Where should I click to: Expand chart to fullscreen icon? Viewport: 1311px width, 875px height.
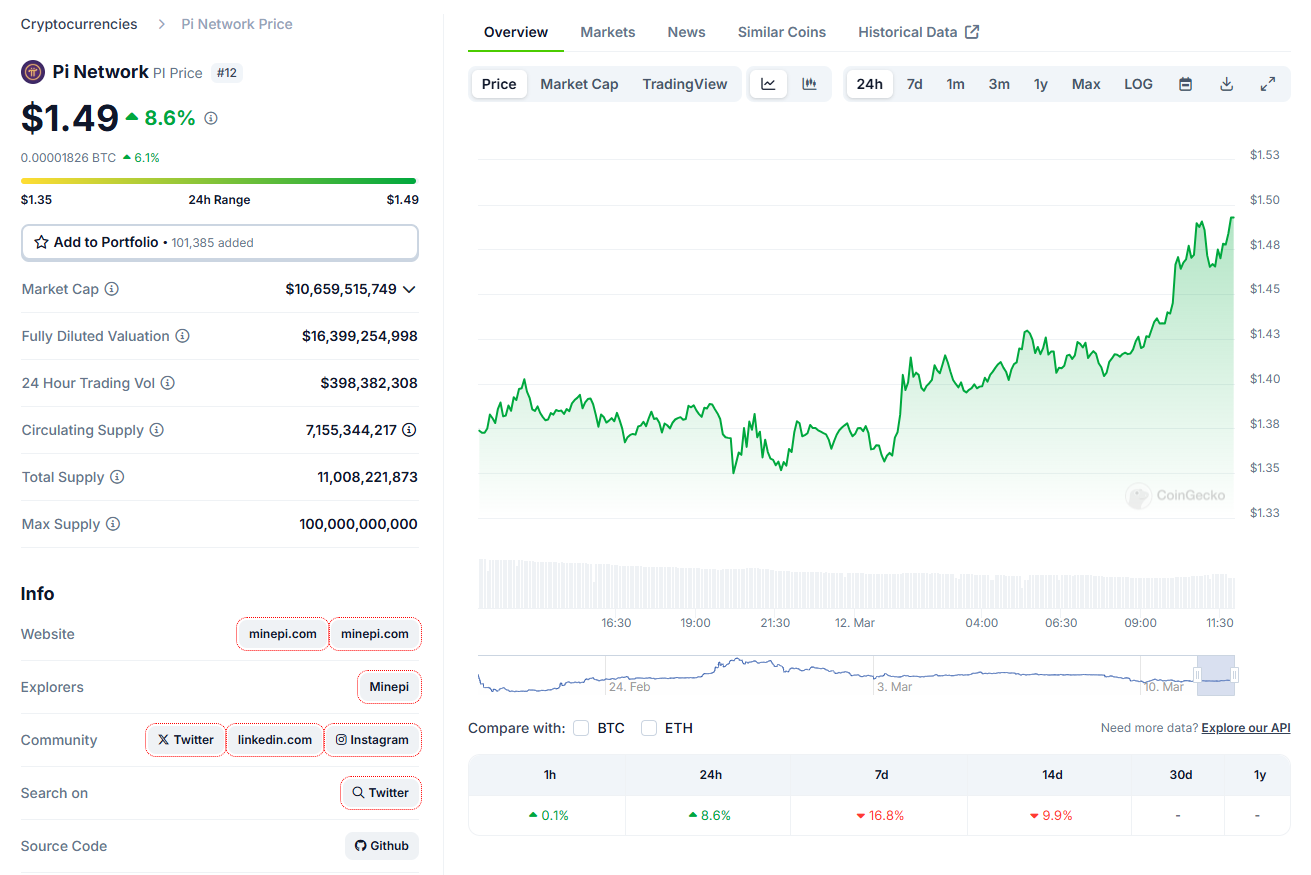(1267, 84)
